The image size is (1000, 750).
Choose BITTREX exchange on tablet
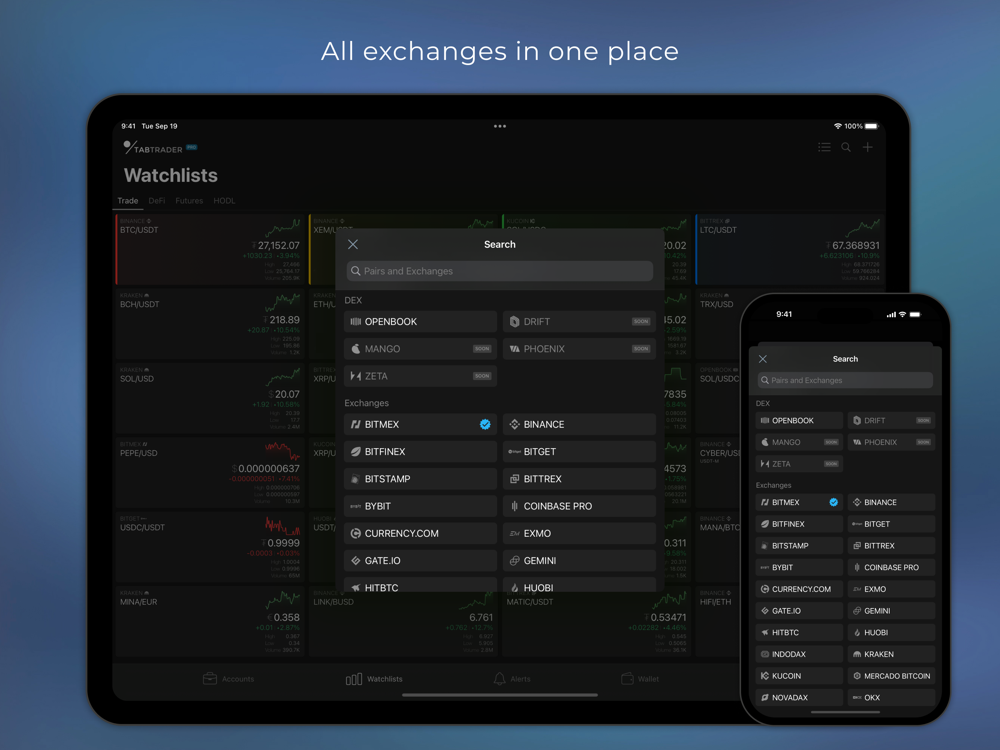tap(579, 479)
